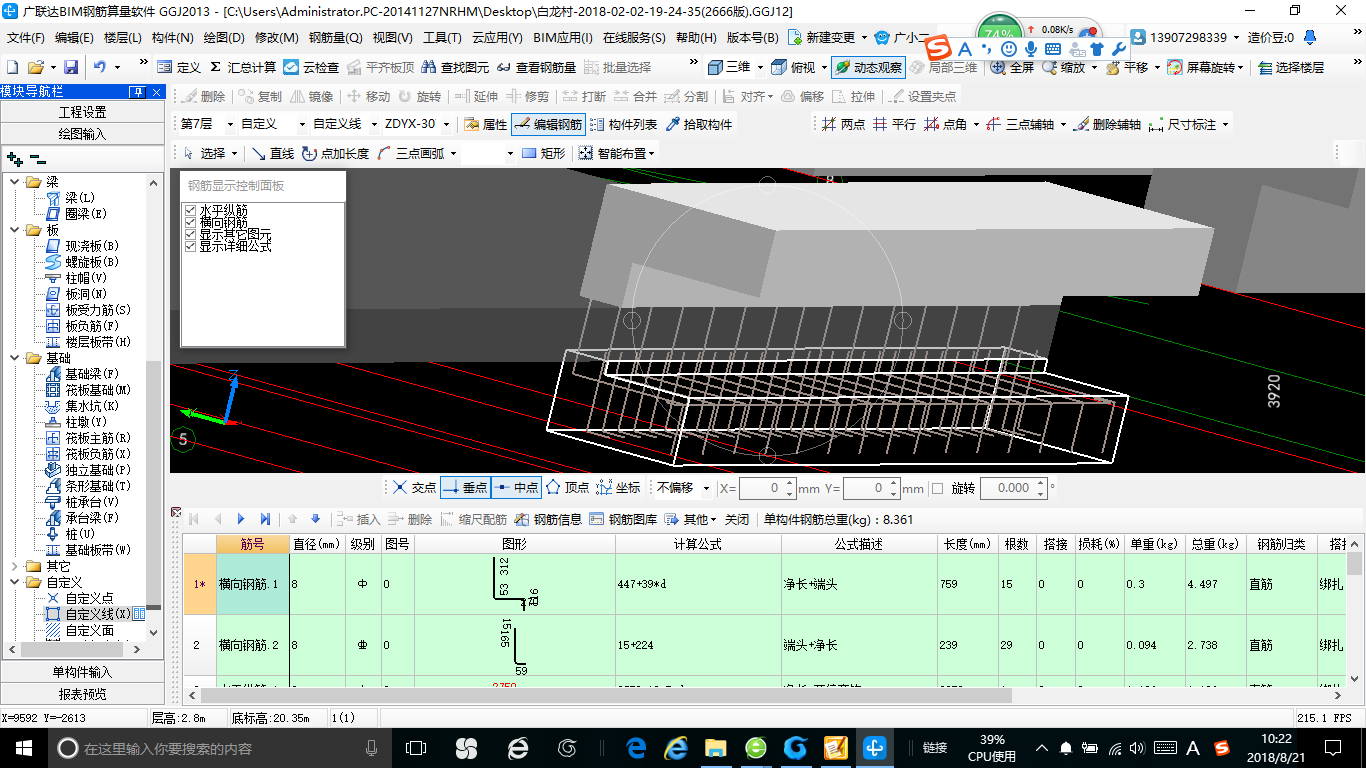Expand the 其它 tree folder
1366x768 pixels.
pyautogui.click(x=15, y=566)
